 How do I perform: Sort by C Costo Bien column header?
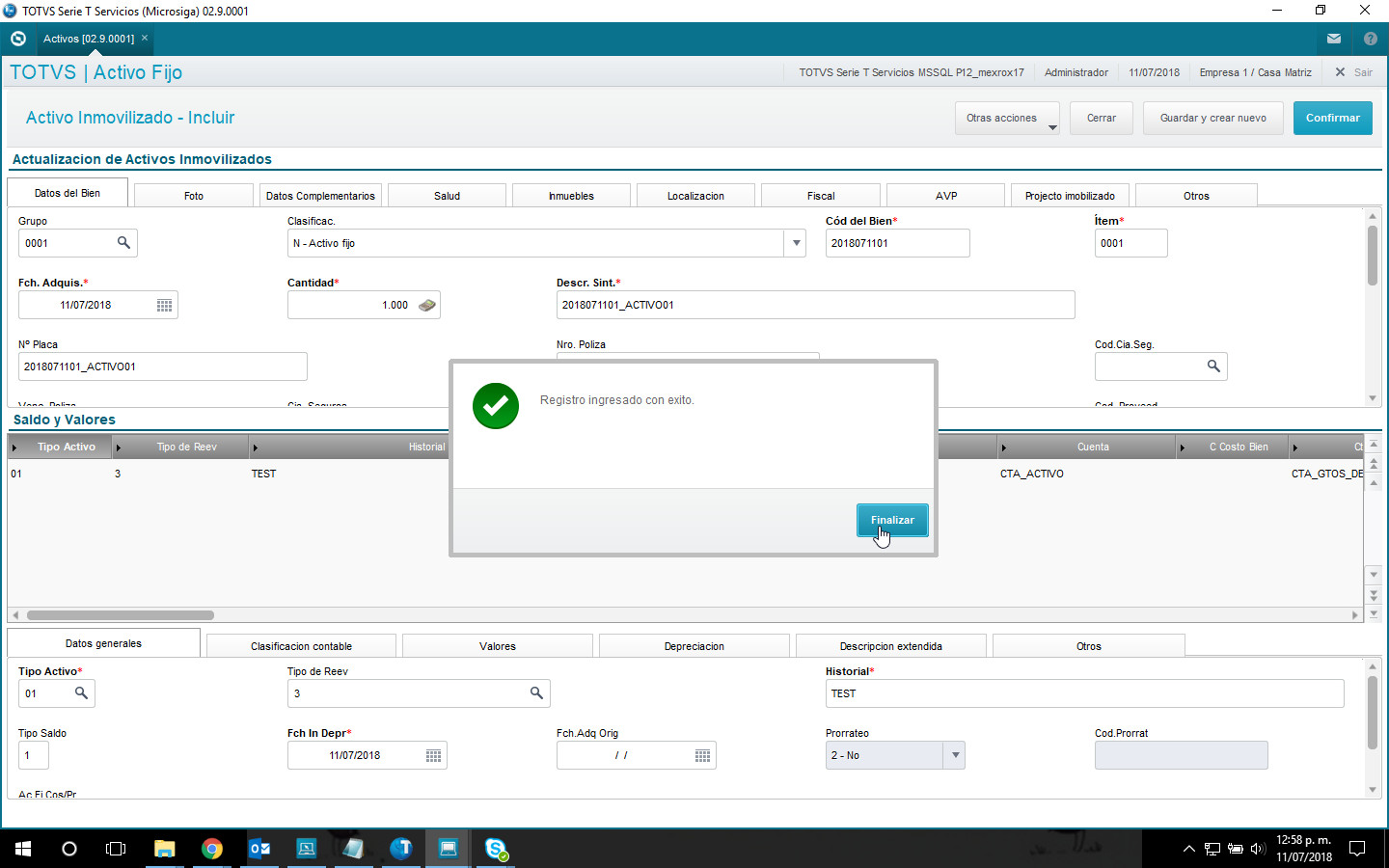1233,447
